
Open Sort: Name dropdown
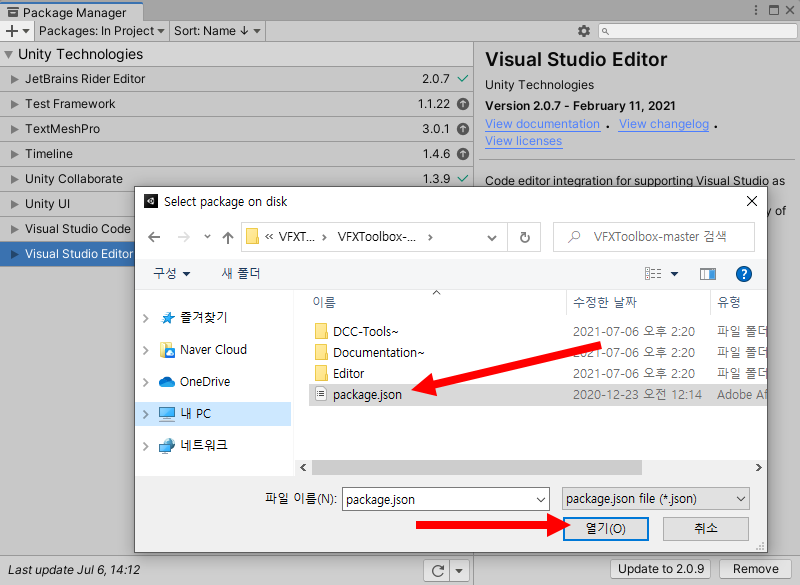pyautogui.click(x=217, y=31)
